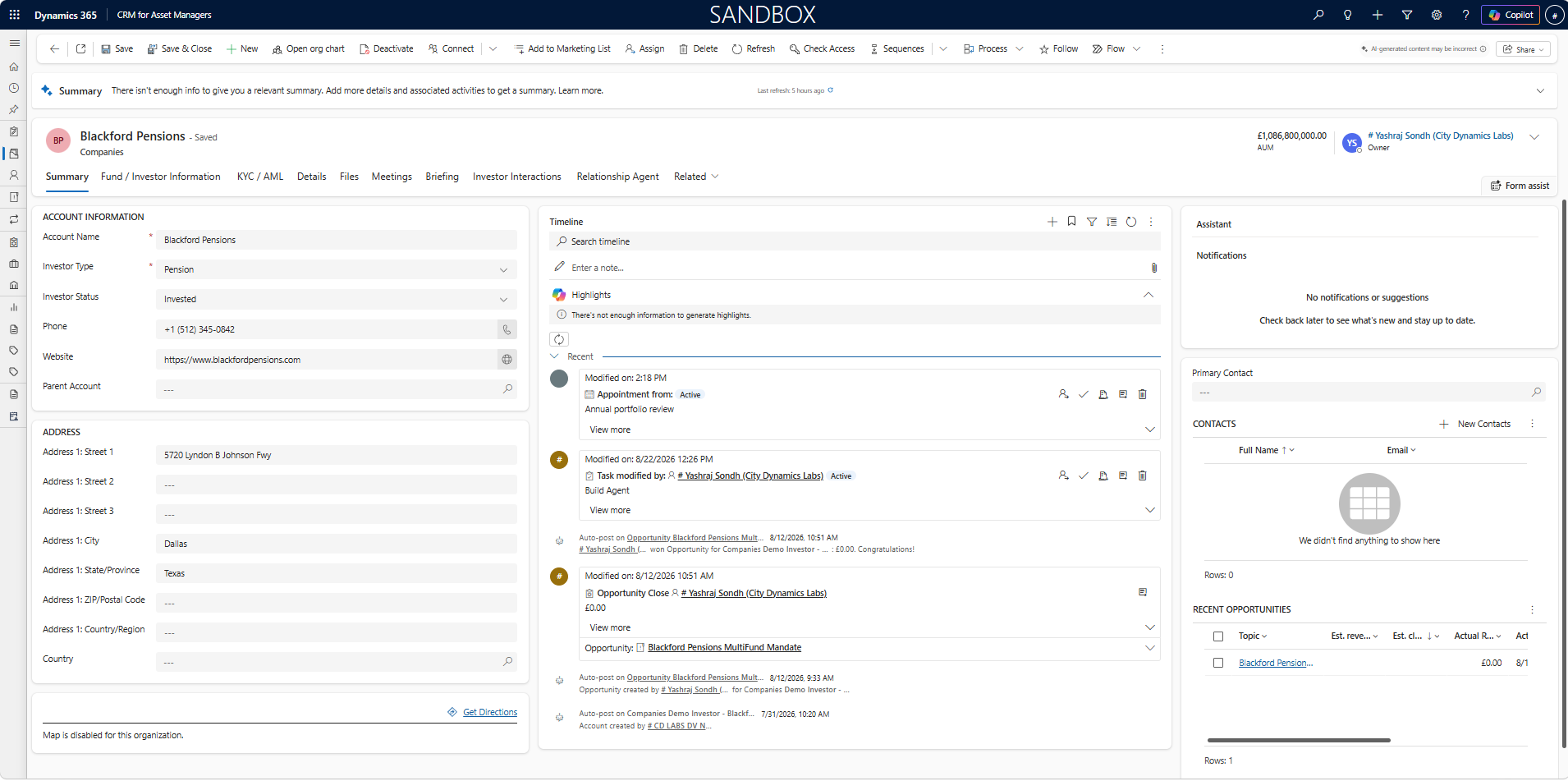
Task: Open the KYC / AML tab
Action: (260, 177)
